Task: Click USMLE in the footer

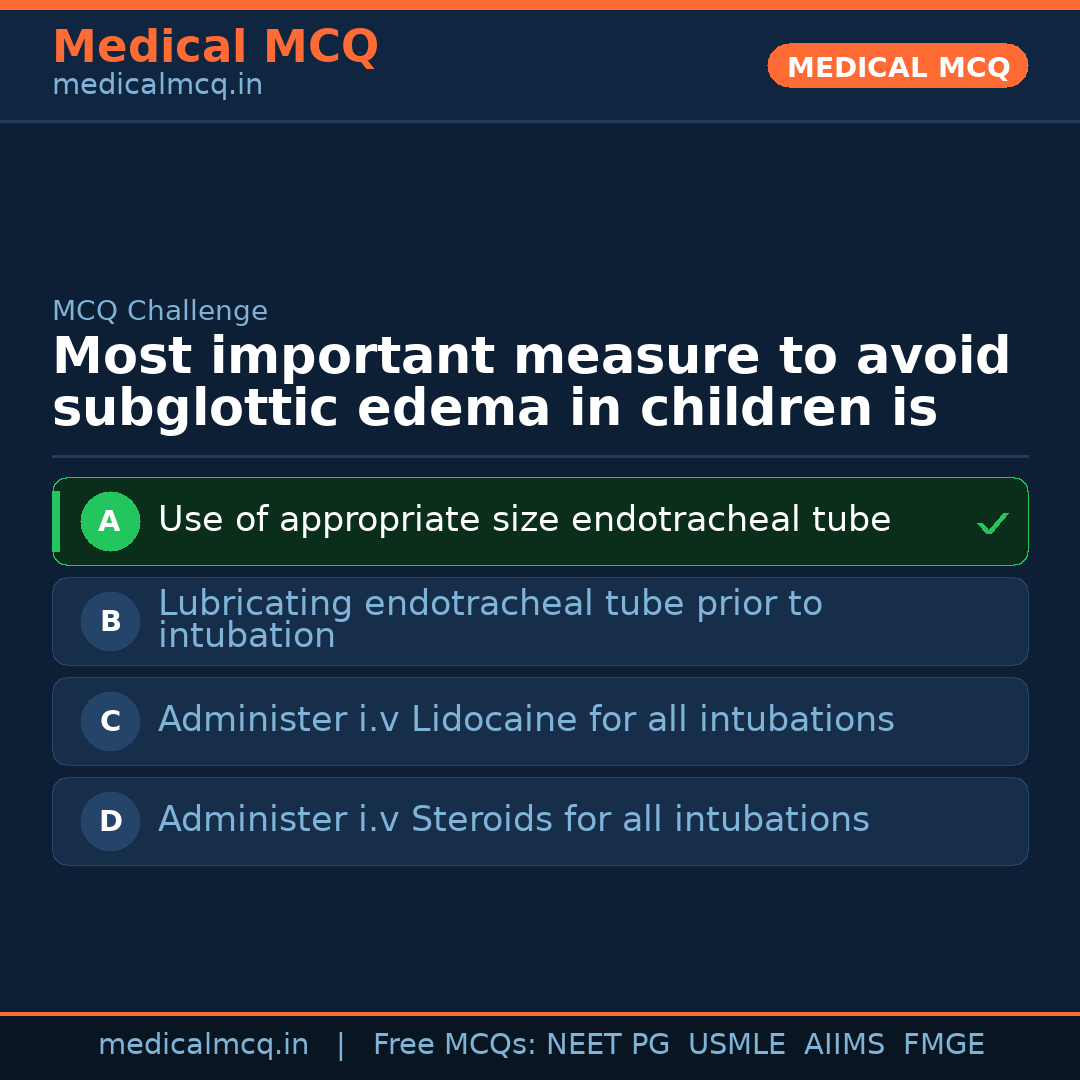Action: [736, 1045]
